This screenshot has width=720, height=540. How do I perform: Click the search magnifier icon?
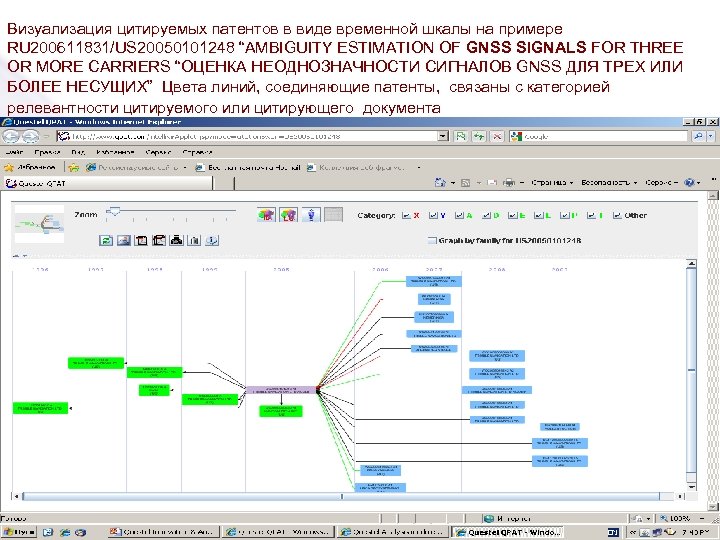[698, 136]
